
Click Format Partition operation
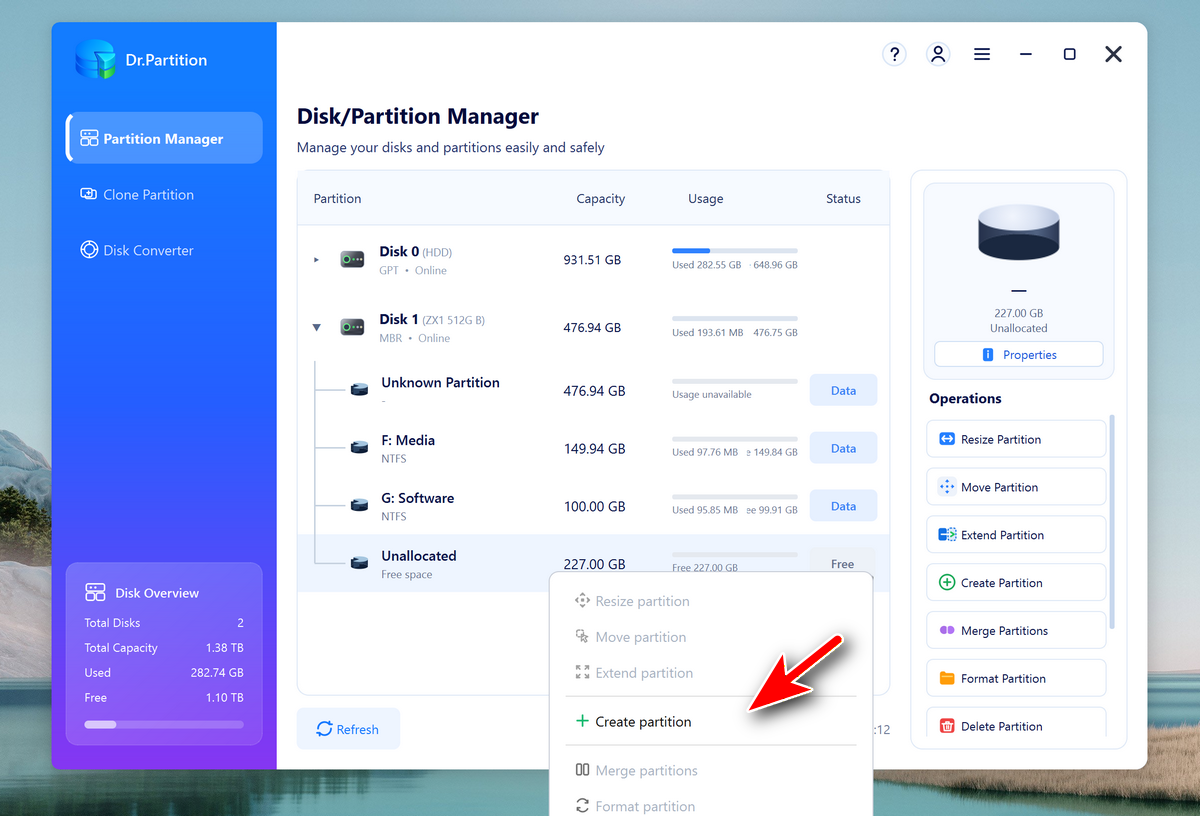(1016, 679)
